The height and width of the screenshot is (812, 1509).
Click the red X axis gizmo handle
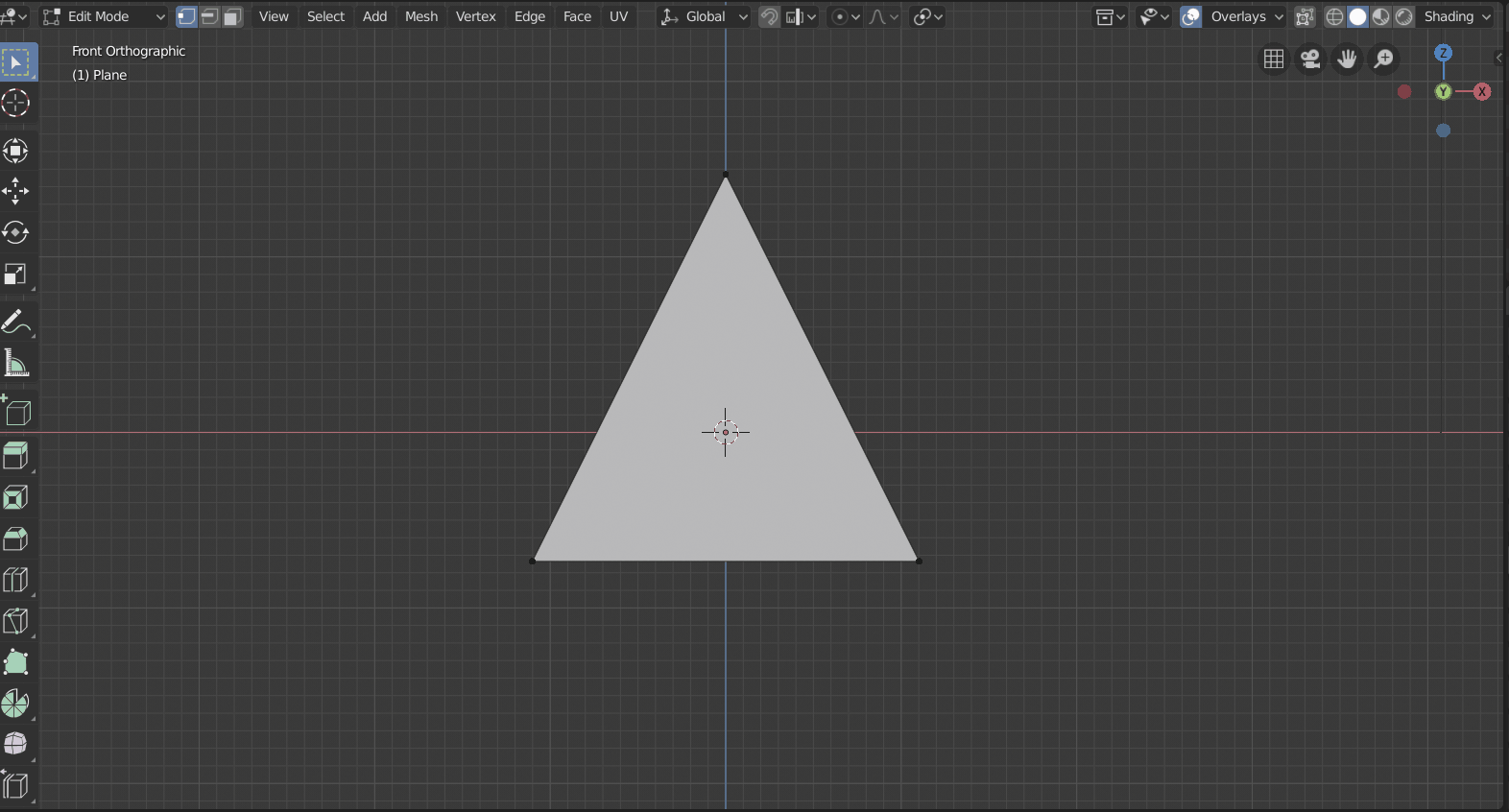coord(1482,91)
